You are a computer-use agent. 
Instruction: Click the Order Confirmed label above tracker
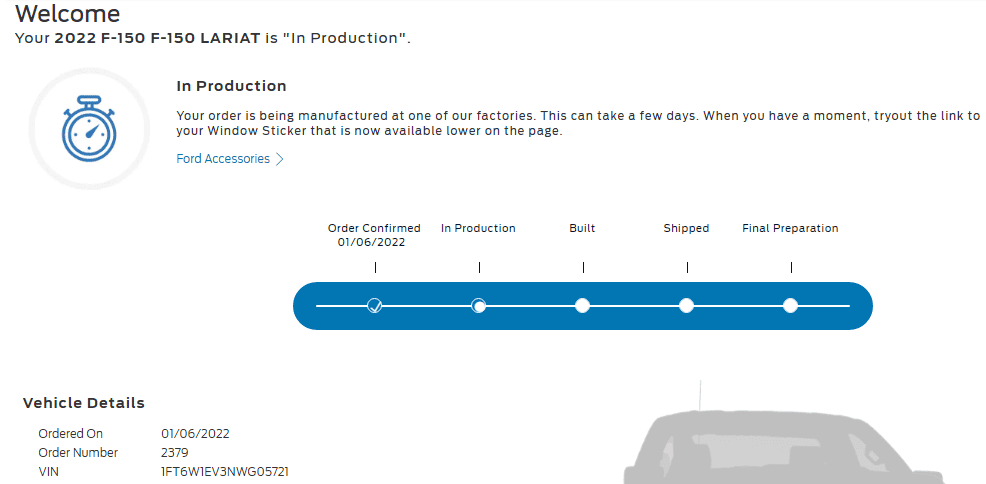pyautogui.click(x=374, y=228)
